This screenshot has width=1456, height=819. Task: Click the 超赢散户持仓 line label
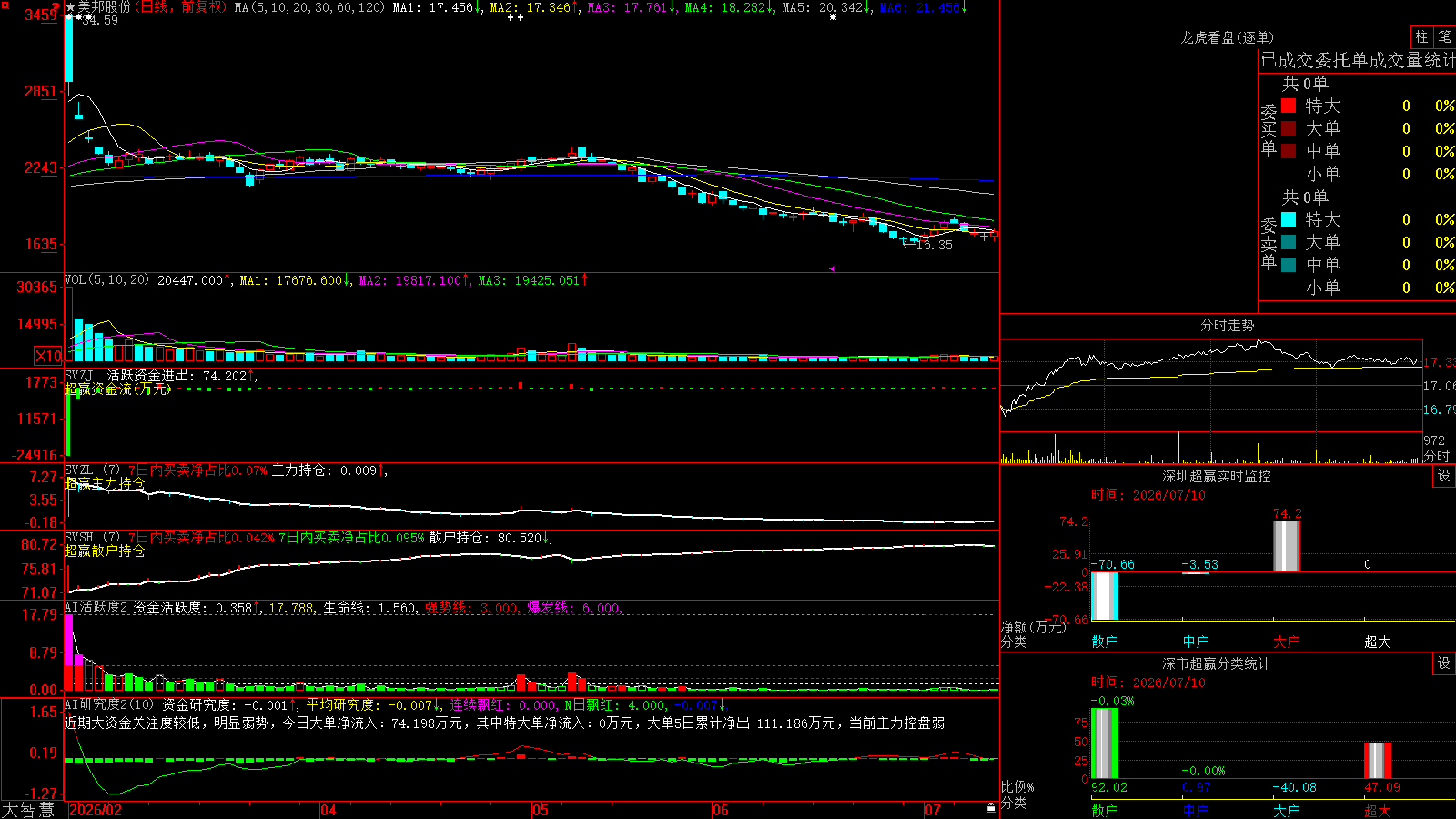105,551
